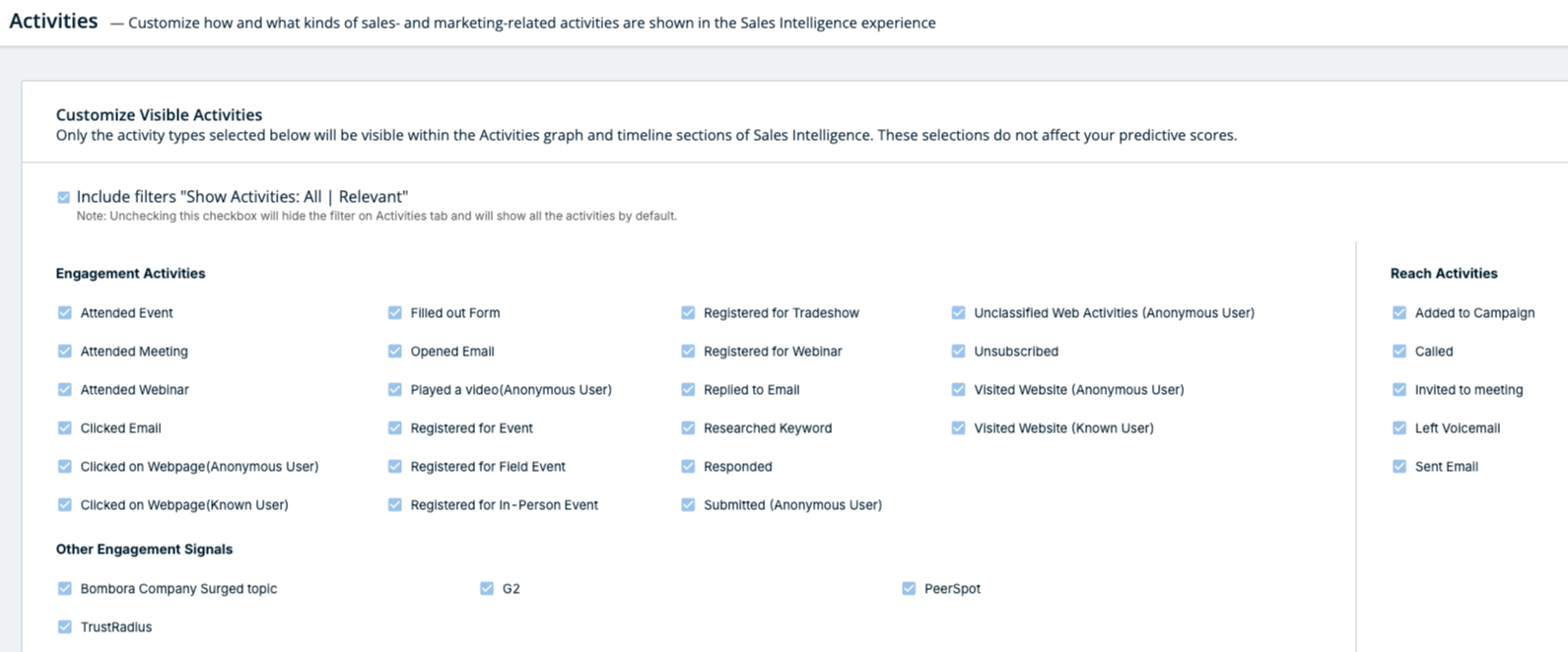
Task: Toggle Unclassified Web Activities (Anonymous User) checkbox
Action: click(958, 313)
